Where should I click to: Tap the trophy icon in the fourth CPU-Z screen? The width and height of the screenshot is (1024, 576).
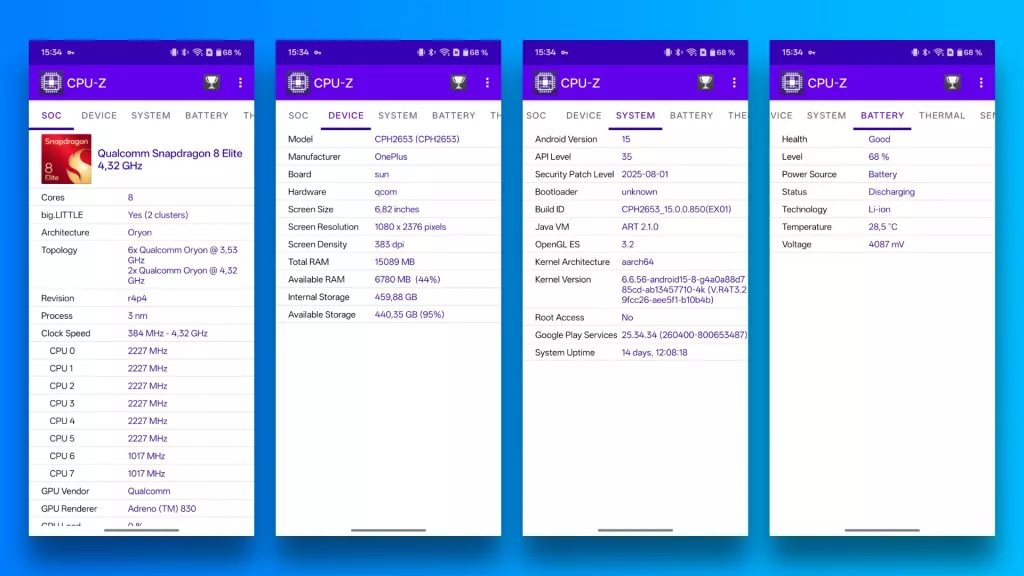pyautogui.click(x=952, y=82)
